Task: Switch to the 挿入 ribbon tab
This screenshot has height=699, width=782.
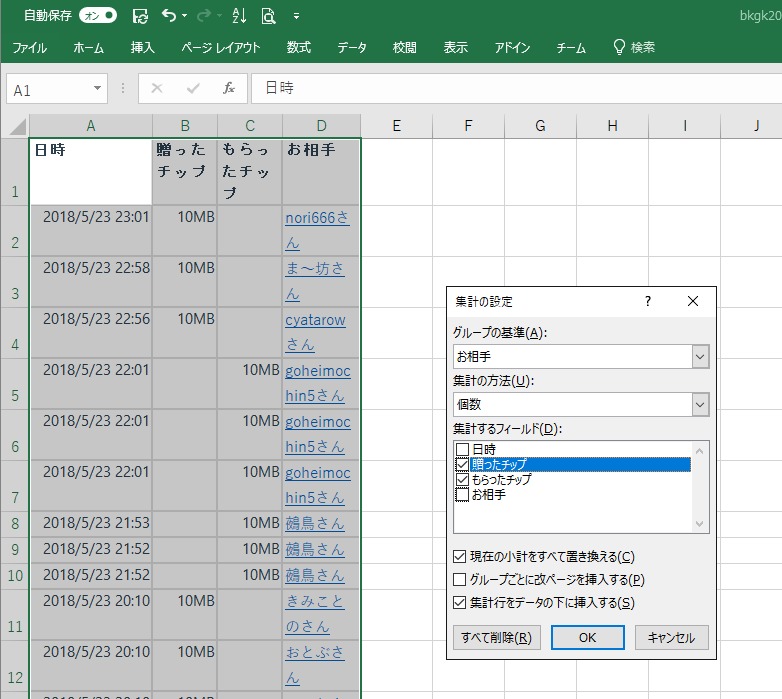Action: pos(143,47)
